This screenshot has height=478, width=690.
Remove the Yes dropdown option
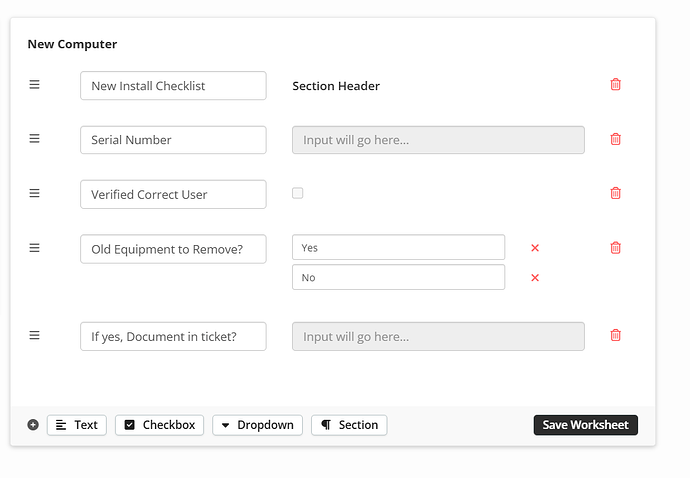click(x=535, y=248)
